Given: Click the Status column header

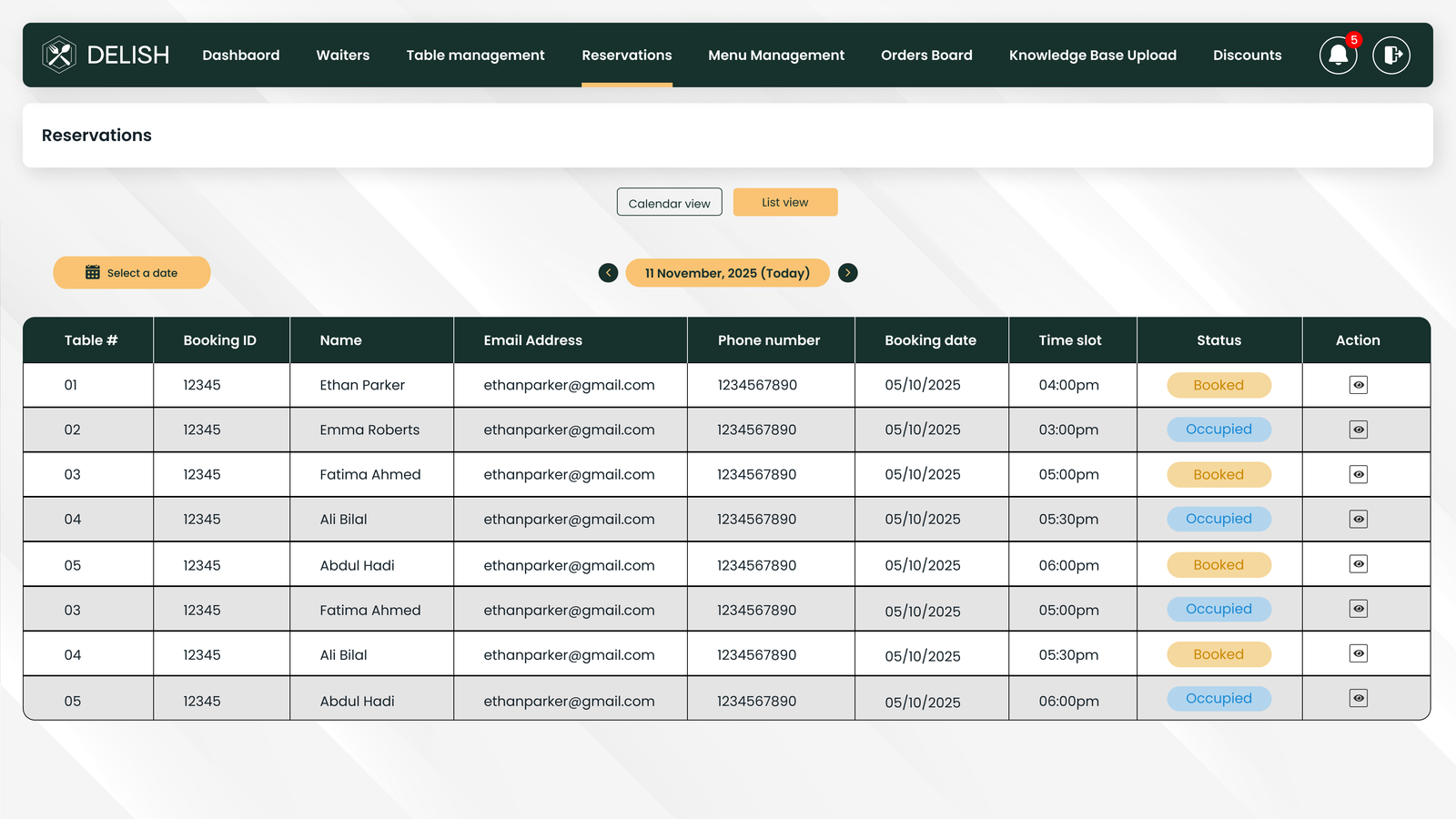Looking at the screenshot, I should tap(1219, 340).
